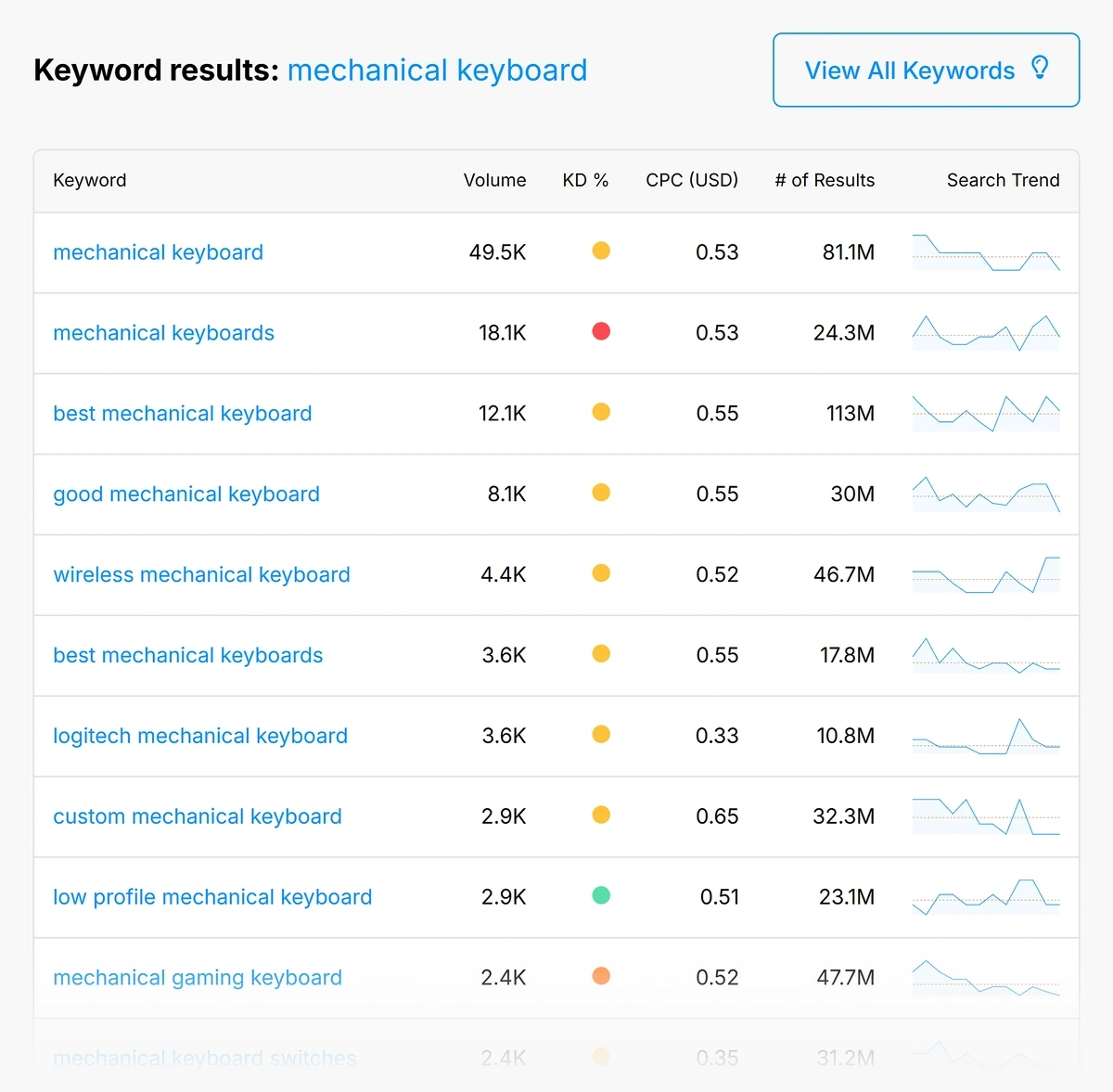This screenshot has width=1113, height=1092.
Task: Click the KD dot for logitech mechanical keyboard
Action: point(601,734)
